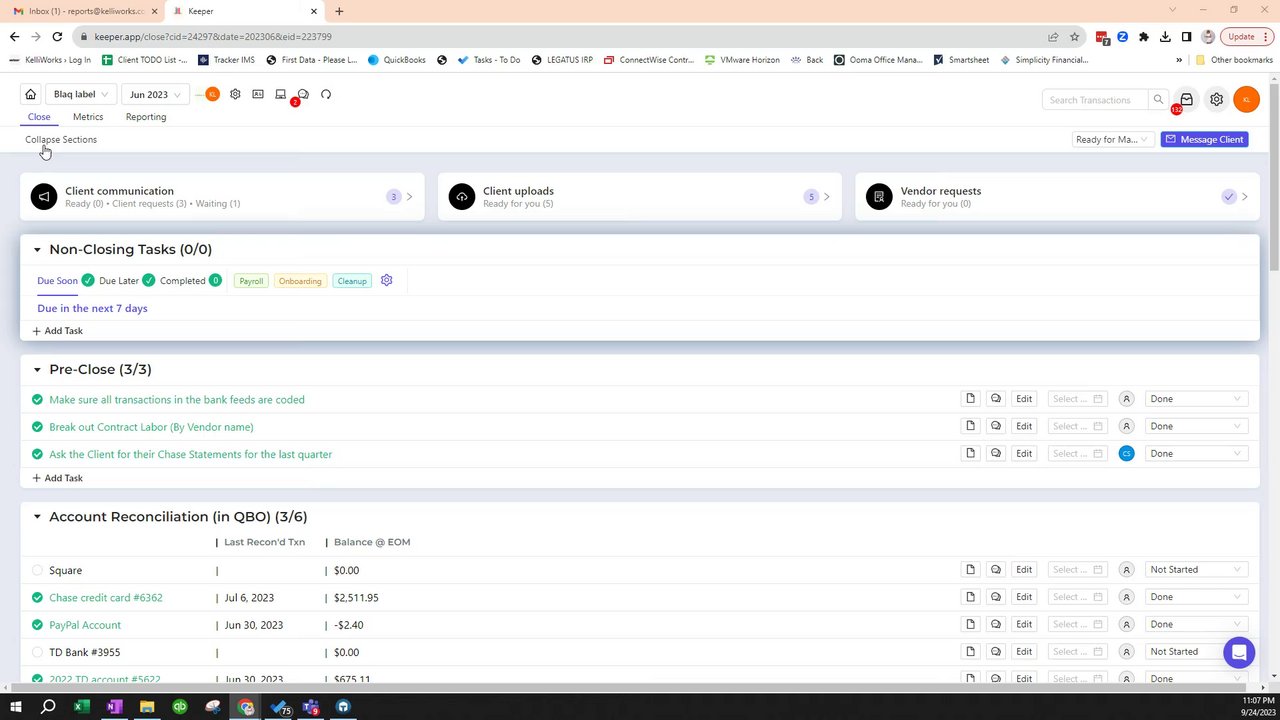The image size is (1280, 720).
Task: Open status dropdown for Break out Contract Labor
Action: 1195,426
